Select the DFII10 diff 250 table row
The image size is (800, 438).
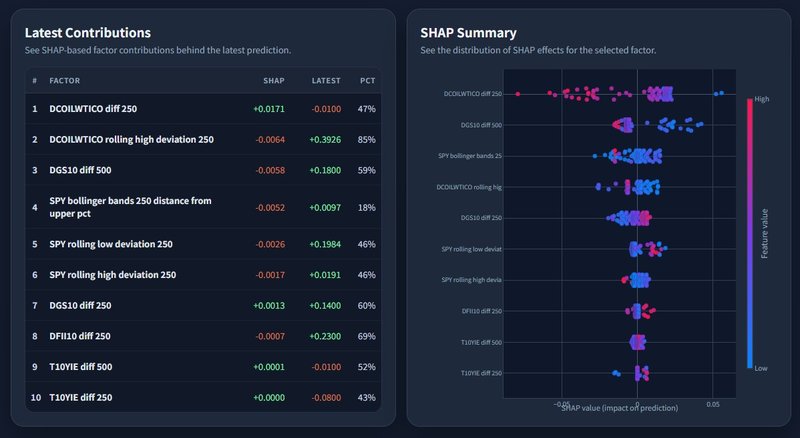[x=203, y=336]
